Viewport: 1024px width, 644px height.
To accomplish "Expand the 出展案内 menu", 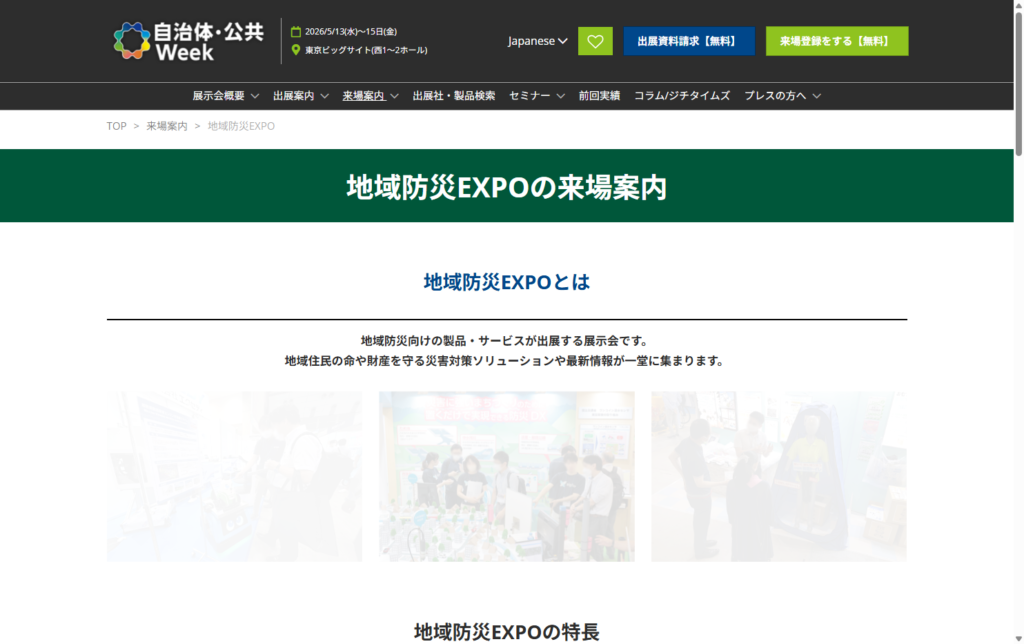I will tap(300, 96).
